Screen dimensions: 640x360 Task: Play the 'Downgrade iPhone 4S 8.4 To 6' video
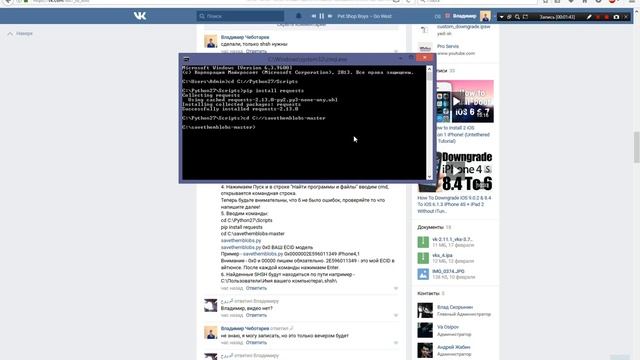tap(455, 171)
